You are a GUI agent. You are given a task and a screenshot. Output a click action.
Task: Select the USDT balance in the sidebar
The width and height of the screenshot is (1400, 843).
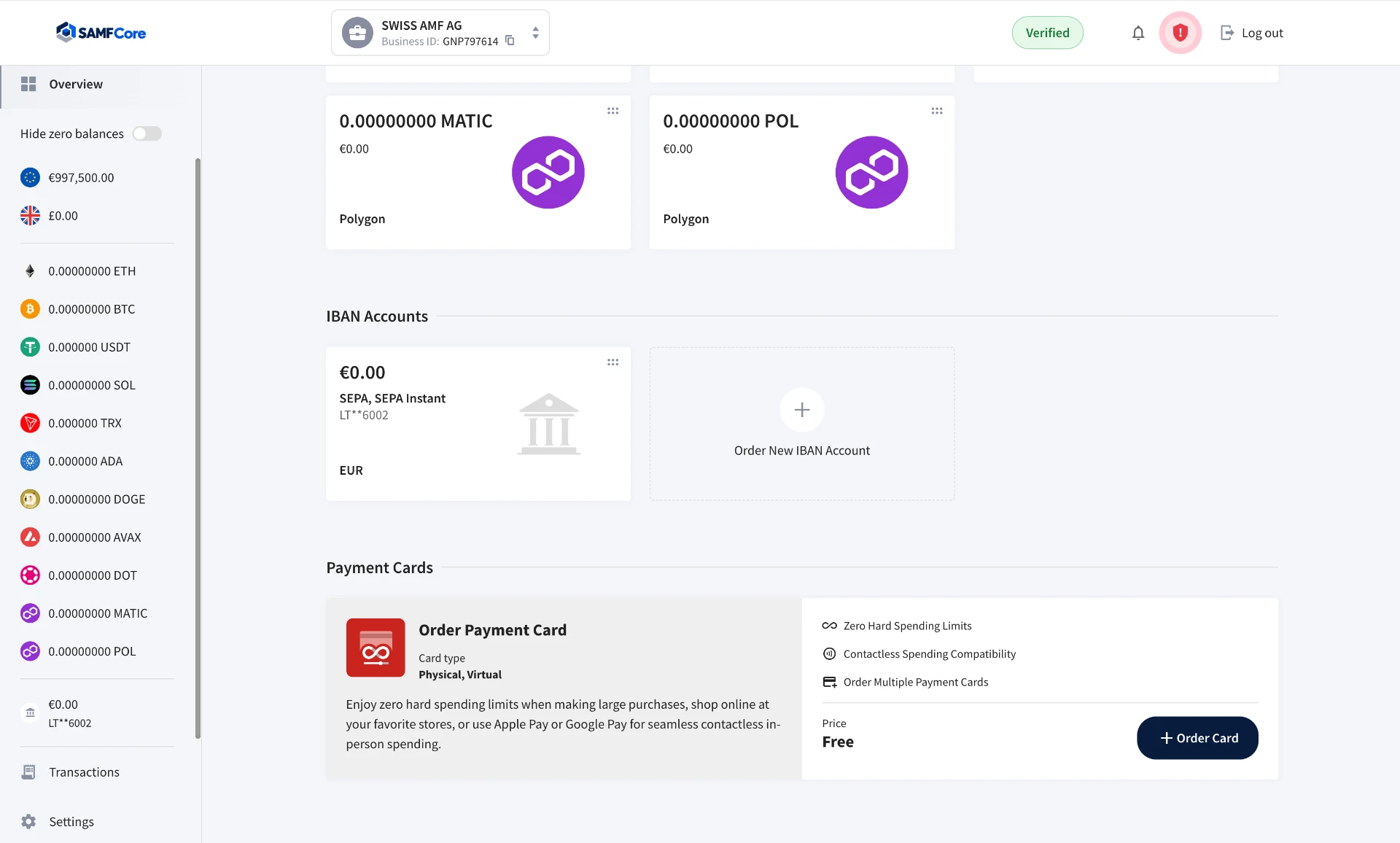click(75, 346)
